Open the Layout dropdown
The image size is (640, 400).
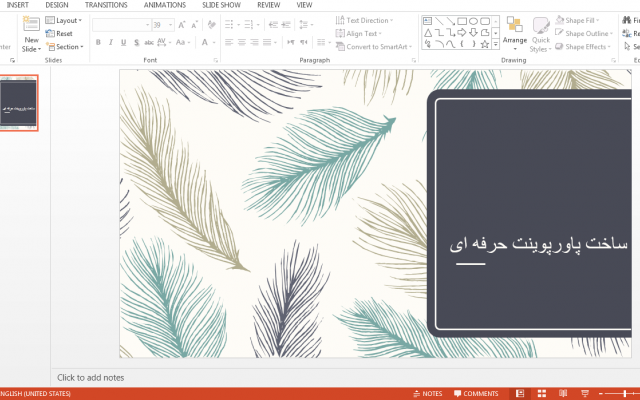(64, 20)
